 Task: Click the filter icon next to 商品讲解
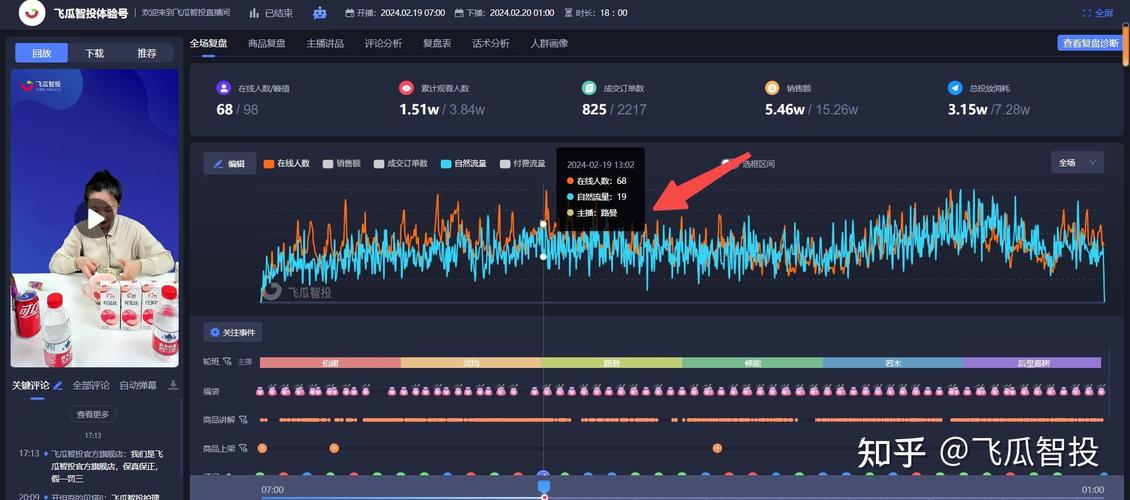(243, 420)
